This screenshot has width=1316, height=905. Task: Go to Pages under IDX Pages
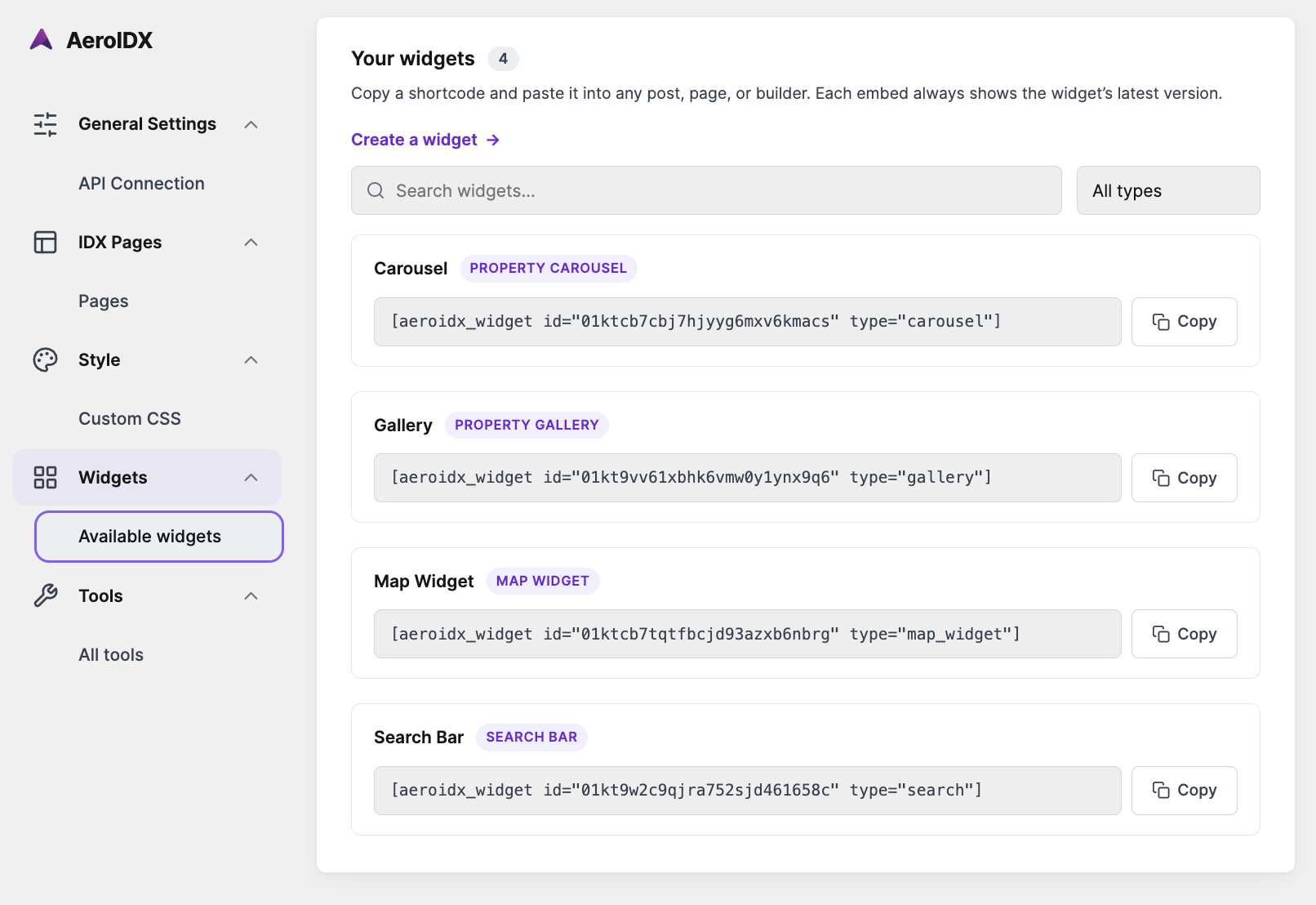pos(104,301)
